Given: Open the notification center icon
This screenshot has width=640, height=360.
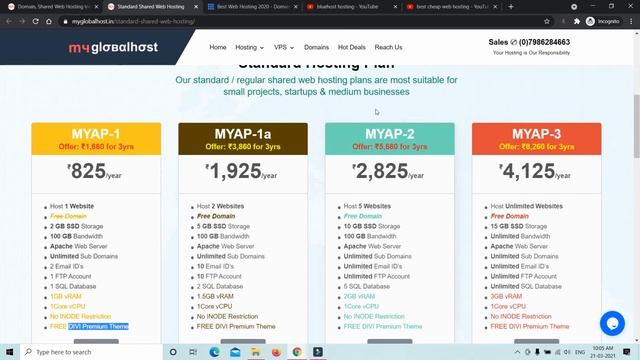Looking at the screenshot, I should (x=627, y=352).
